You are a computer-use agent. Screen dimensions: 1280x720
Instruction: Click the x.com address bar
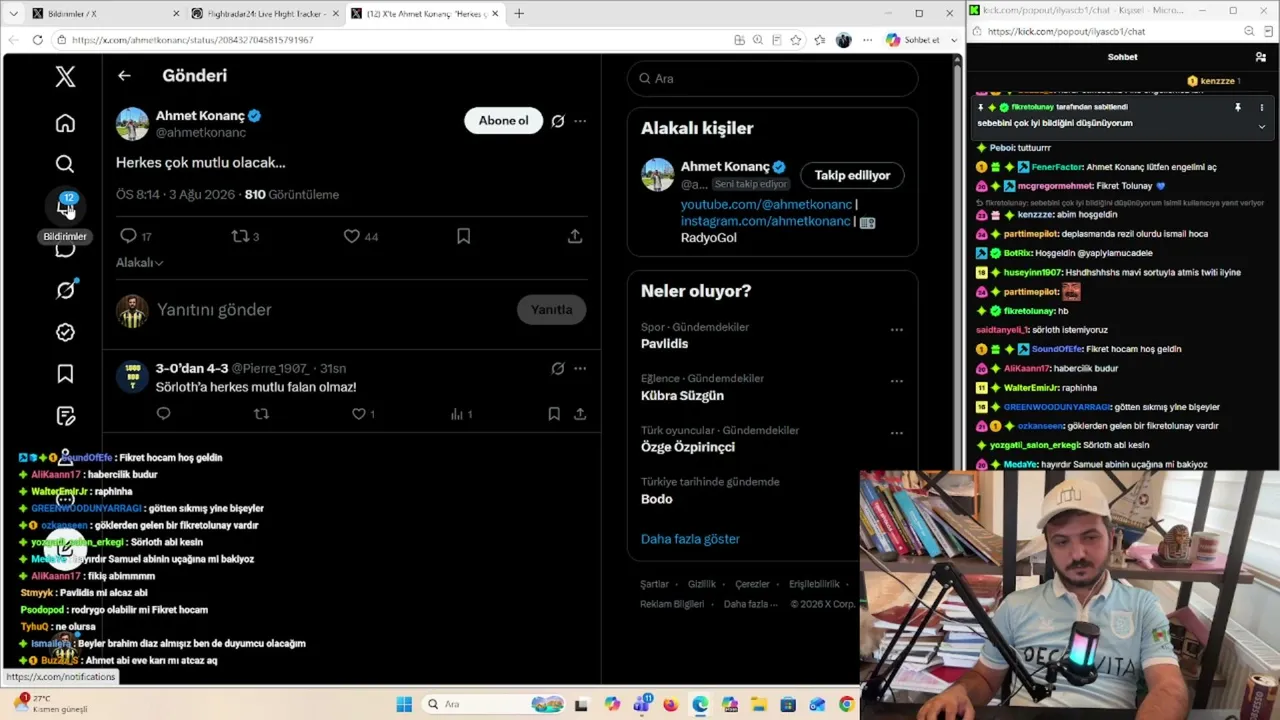tap(390, 40)
